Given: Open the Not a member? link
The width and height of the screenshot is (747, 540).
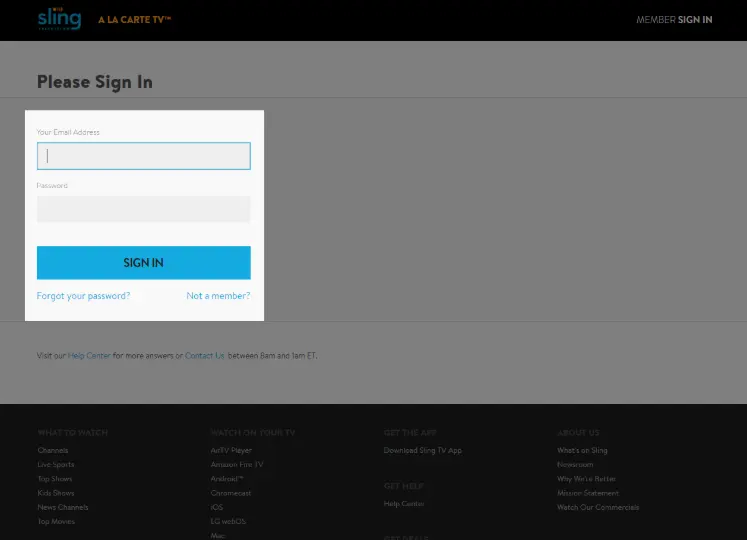Looking at the screenshot, I should click(x=218, y=296).
